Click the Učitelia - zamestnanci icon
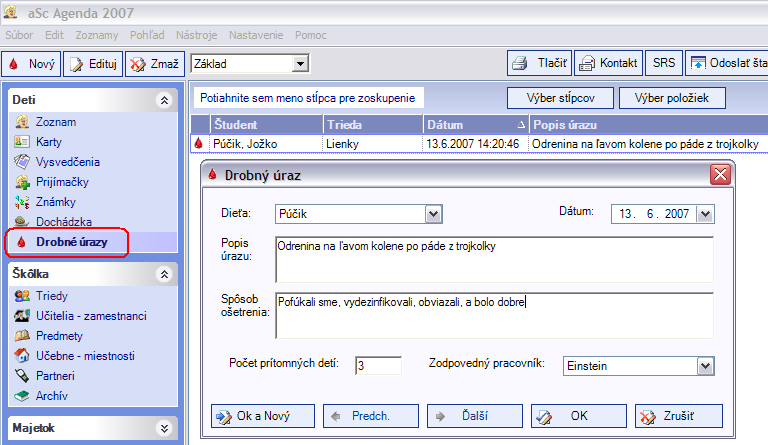The width and height of the screenshot is (768, 445). pyautogui.click(x=22, y=316)
